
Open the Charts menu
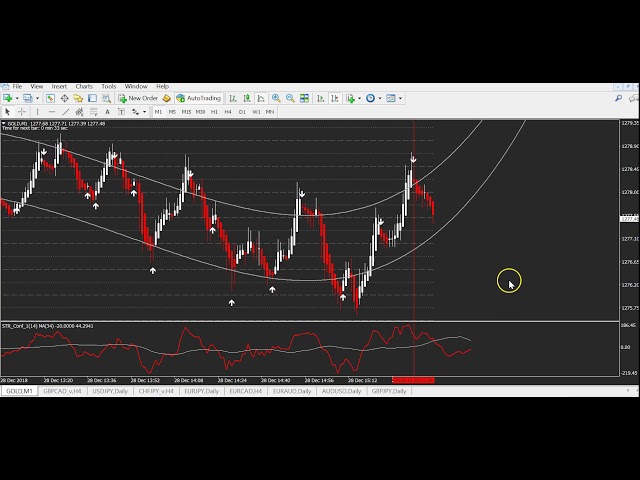84,87
